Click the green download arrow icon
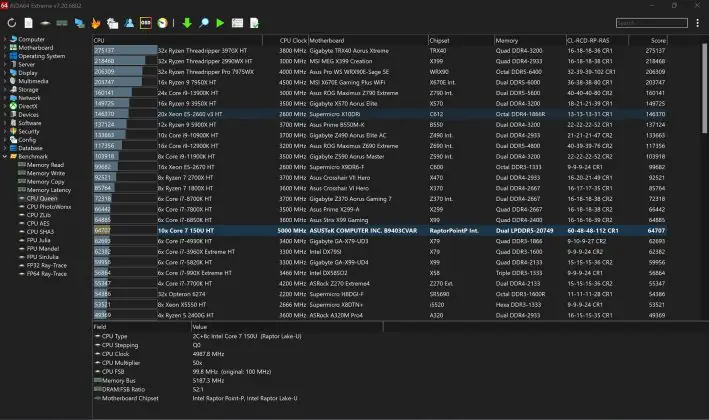709x420 pixels. click(187, 23)
